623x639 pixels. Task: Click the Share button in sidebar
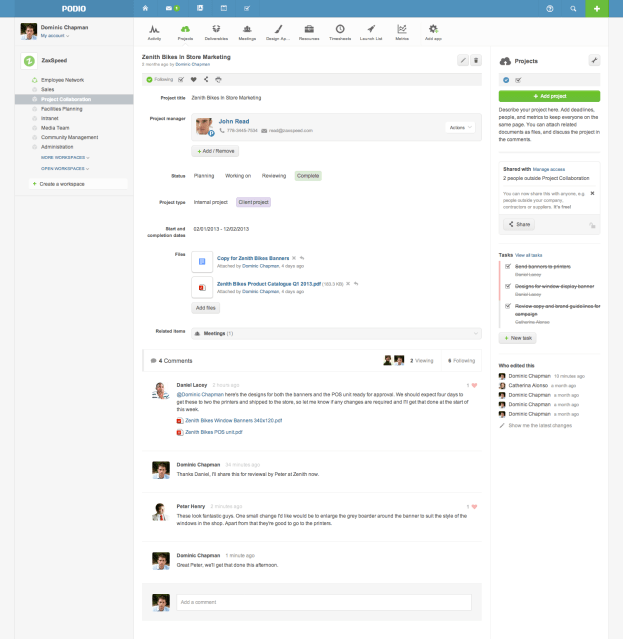(x=519, y=224)
